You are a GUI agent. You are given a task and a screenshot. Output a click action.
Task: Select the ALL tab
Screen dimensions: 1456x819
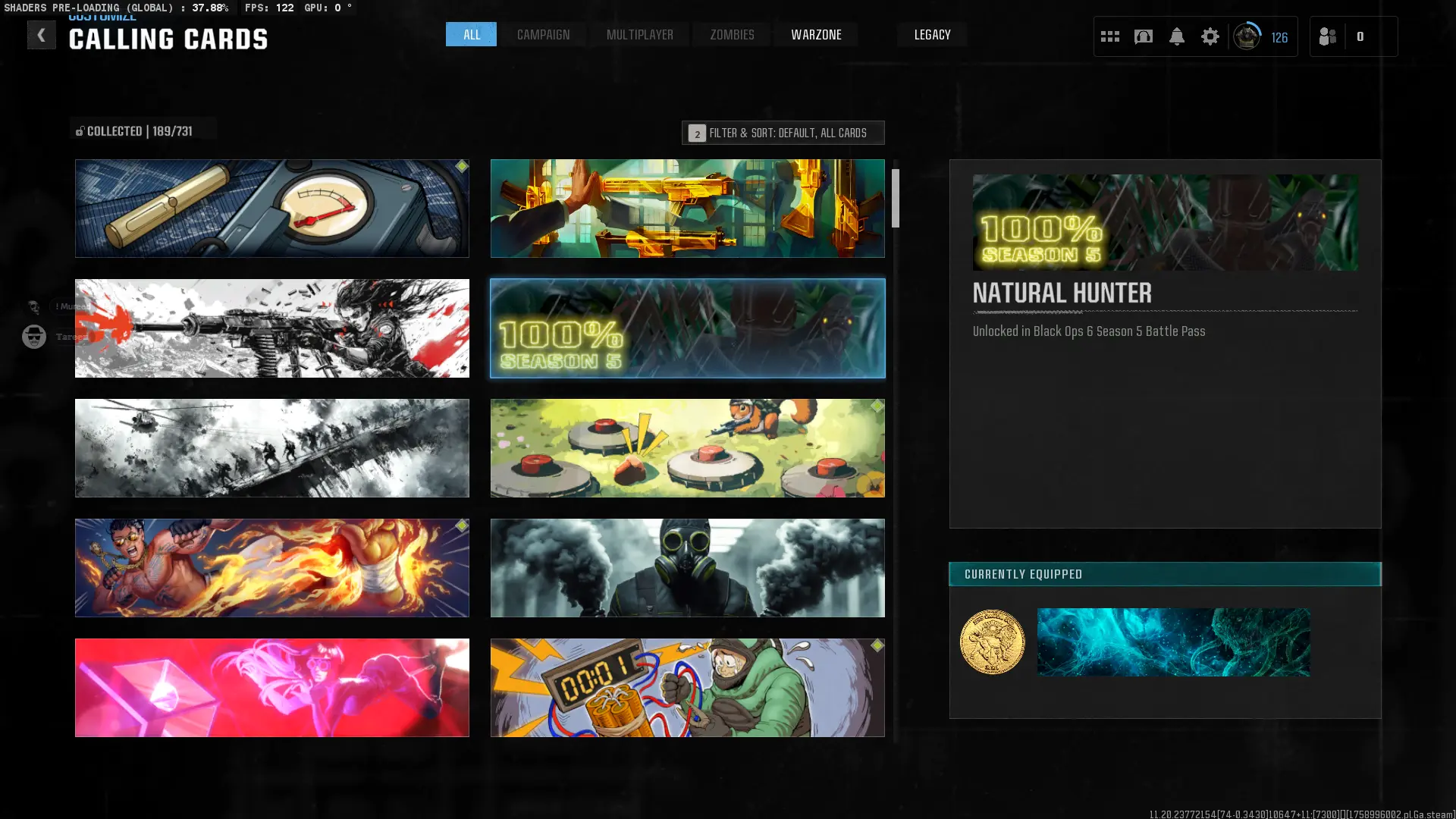tap(471, 34)
